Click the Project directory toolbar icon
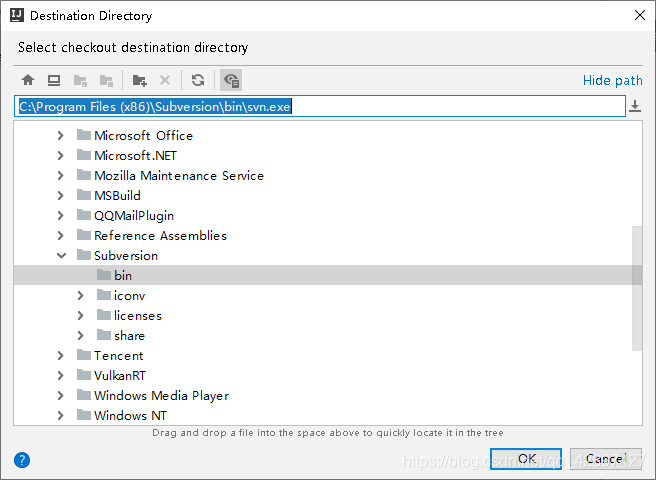Screen dimensions: 656x480 pos(80,80)
